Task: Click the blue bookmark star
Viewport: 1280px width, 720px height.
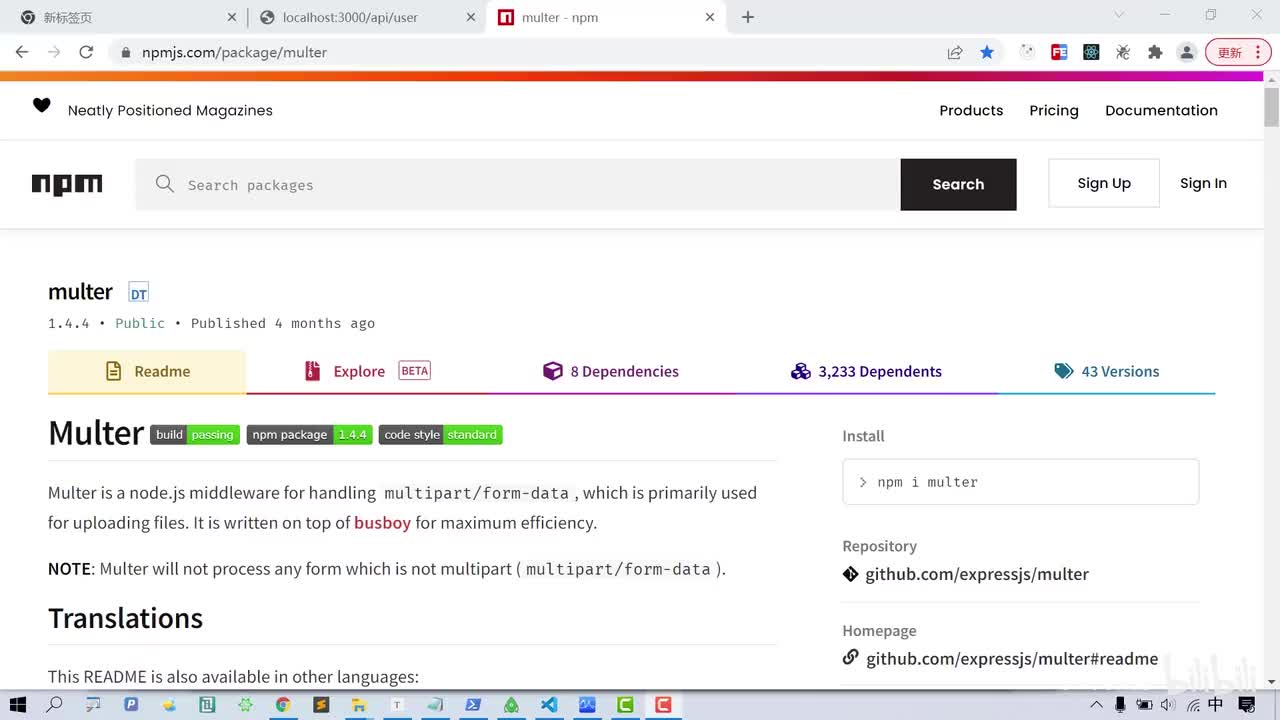Action: click(987, 52)
